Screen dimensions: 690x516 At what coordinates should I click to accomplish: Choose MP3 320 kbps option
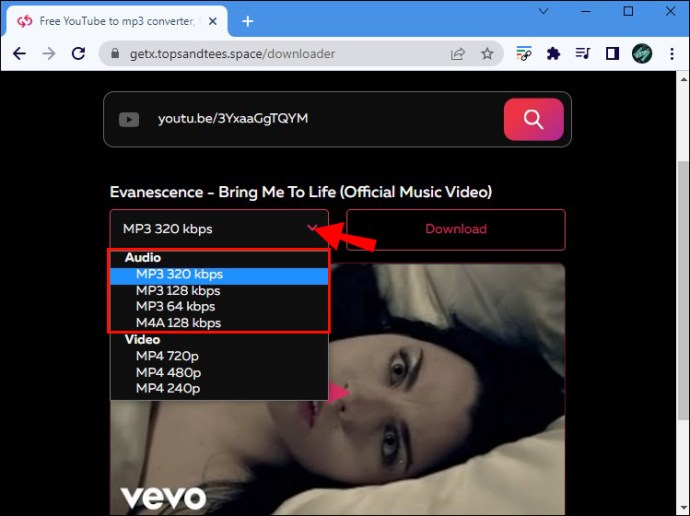pos(219,274)
